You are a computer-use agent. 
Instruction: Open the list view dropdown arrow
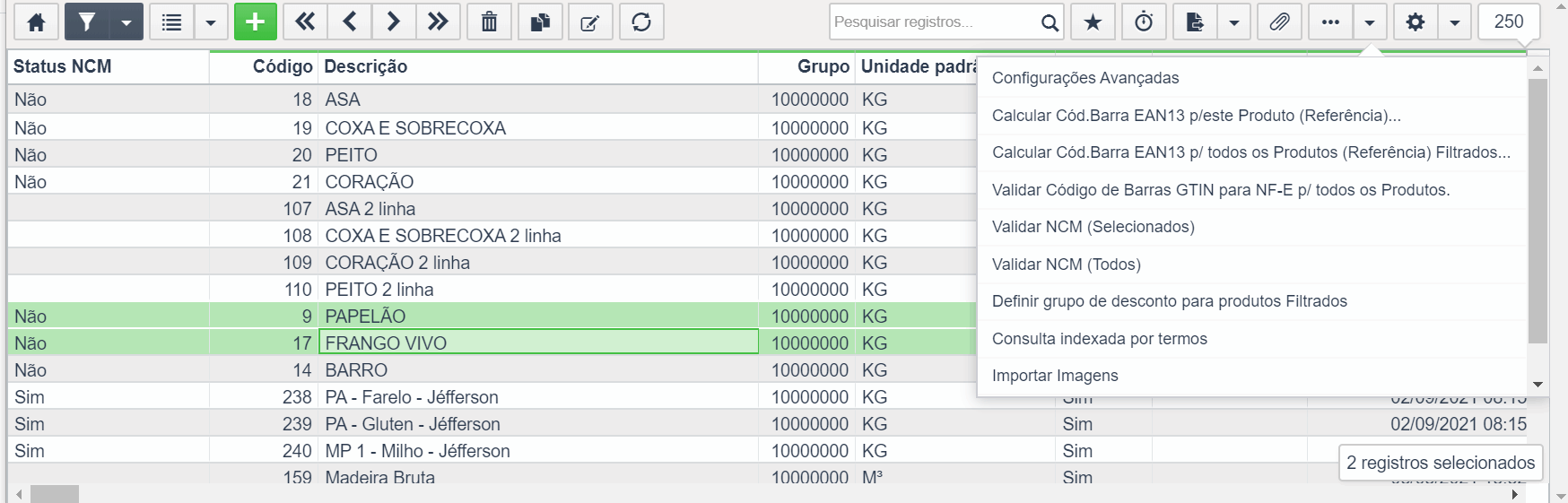[x=211, y=22]
